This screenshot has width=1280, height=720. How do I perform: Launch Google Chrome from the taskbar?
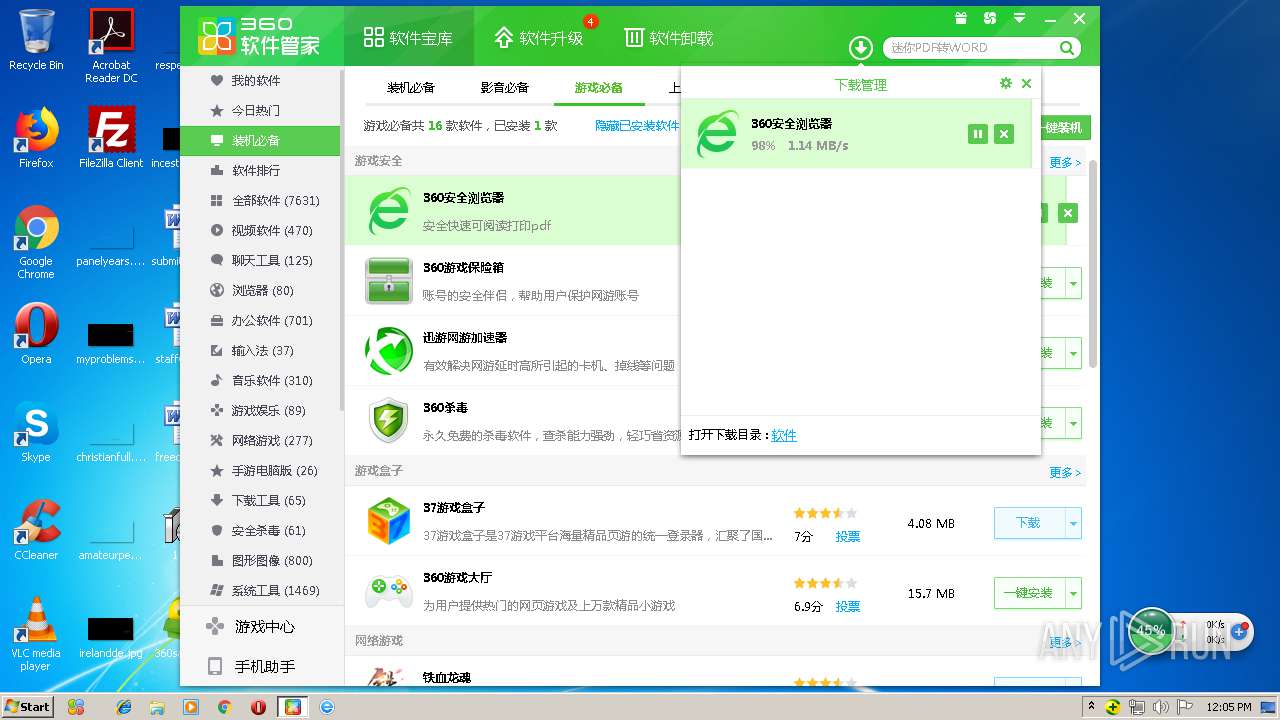(x=224, y=706)
